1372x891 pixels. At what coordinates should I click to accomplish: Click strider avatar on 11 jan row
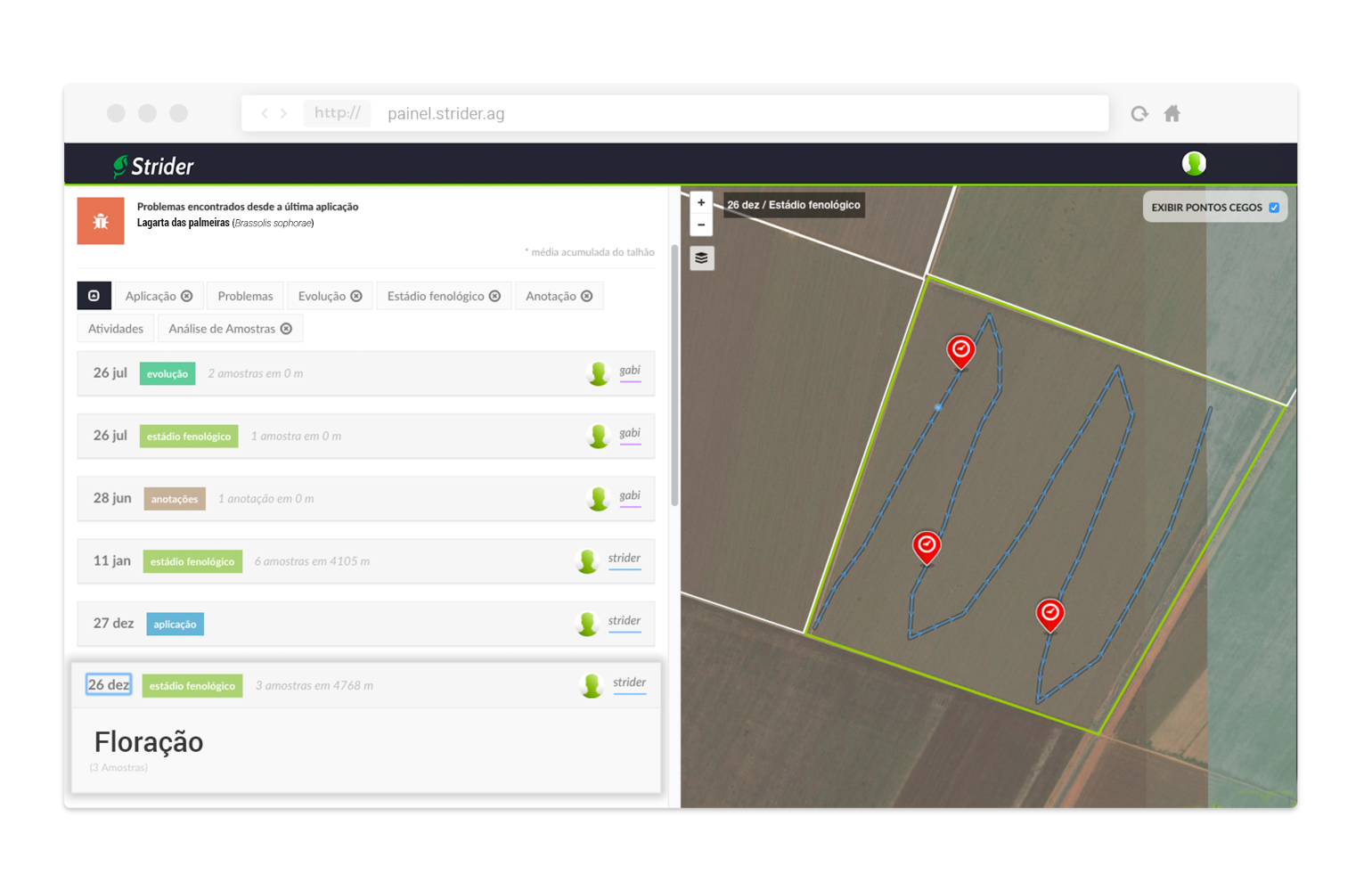point(587,561)
